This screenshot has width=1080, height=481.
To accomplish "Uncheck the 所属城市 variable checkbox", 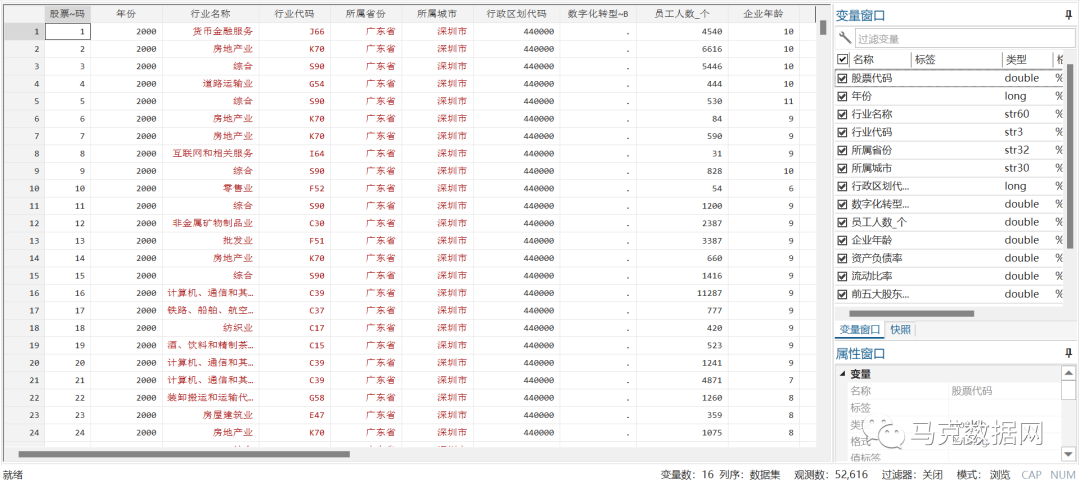I will (x=842, y=168).
